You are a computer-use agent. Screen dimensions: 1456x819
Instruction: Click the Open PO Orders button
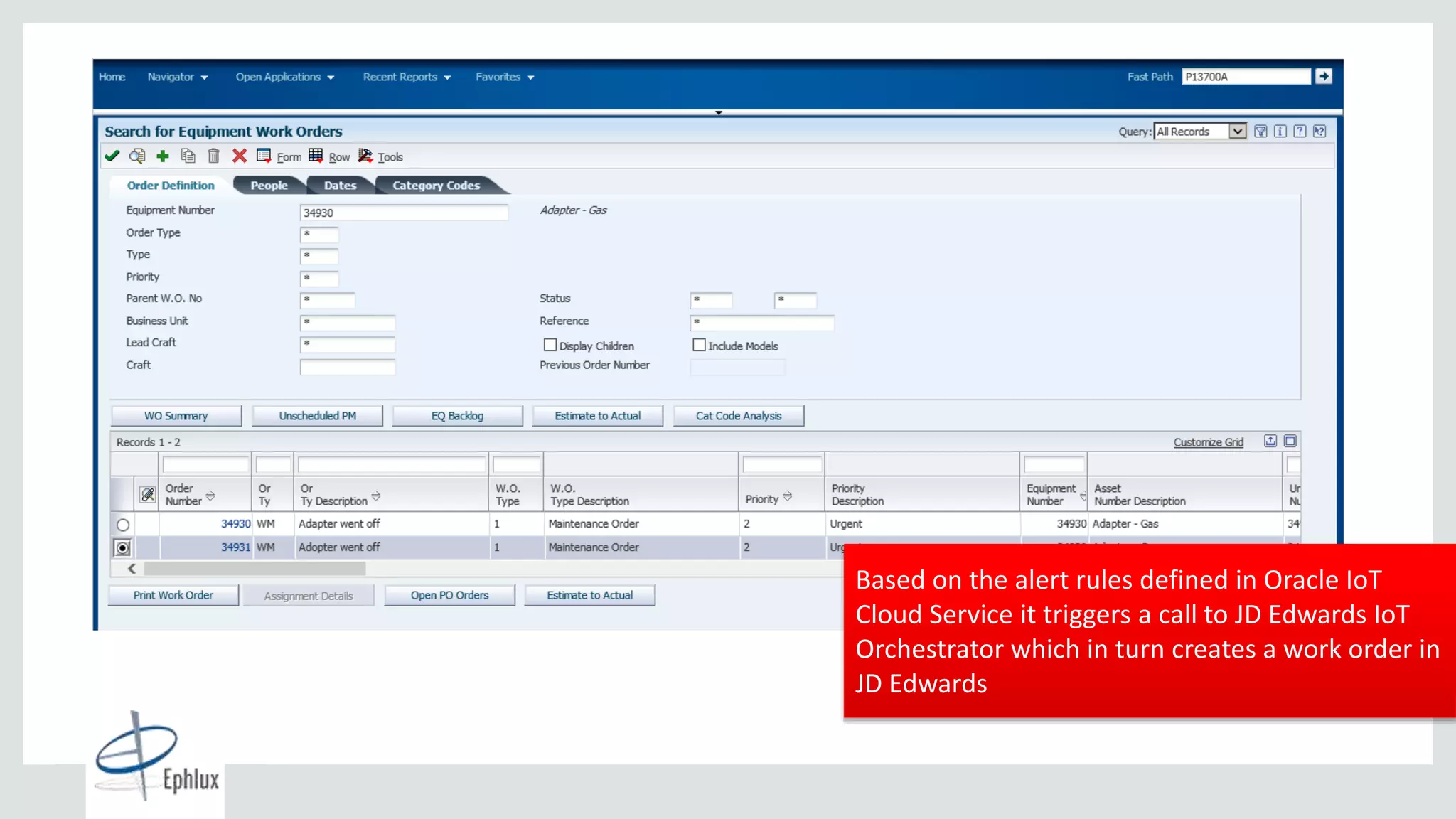[x=449, y=595]
